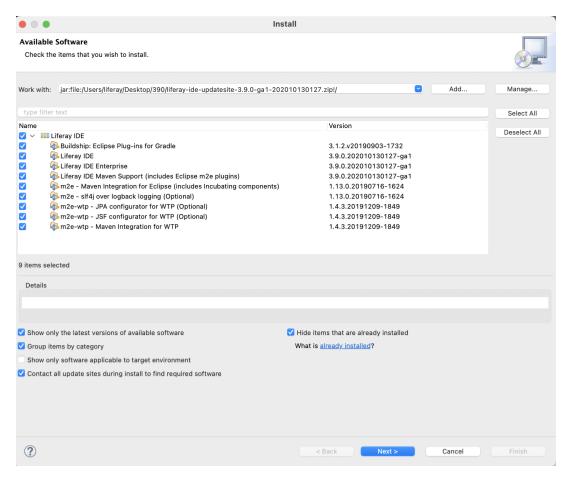
Task: Uncheck m2e-wtp Maven Integration for WTP
Action: [22, 227]
